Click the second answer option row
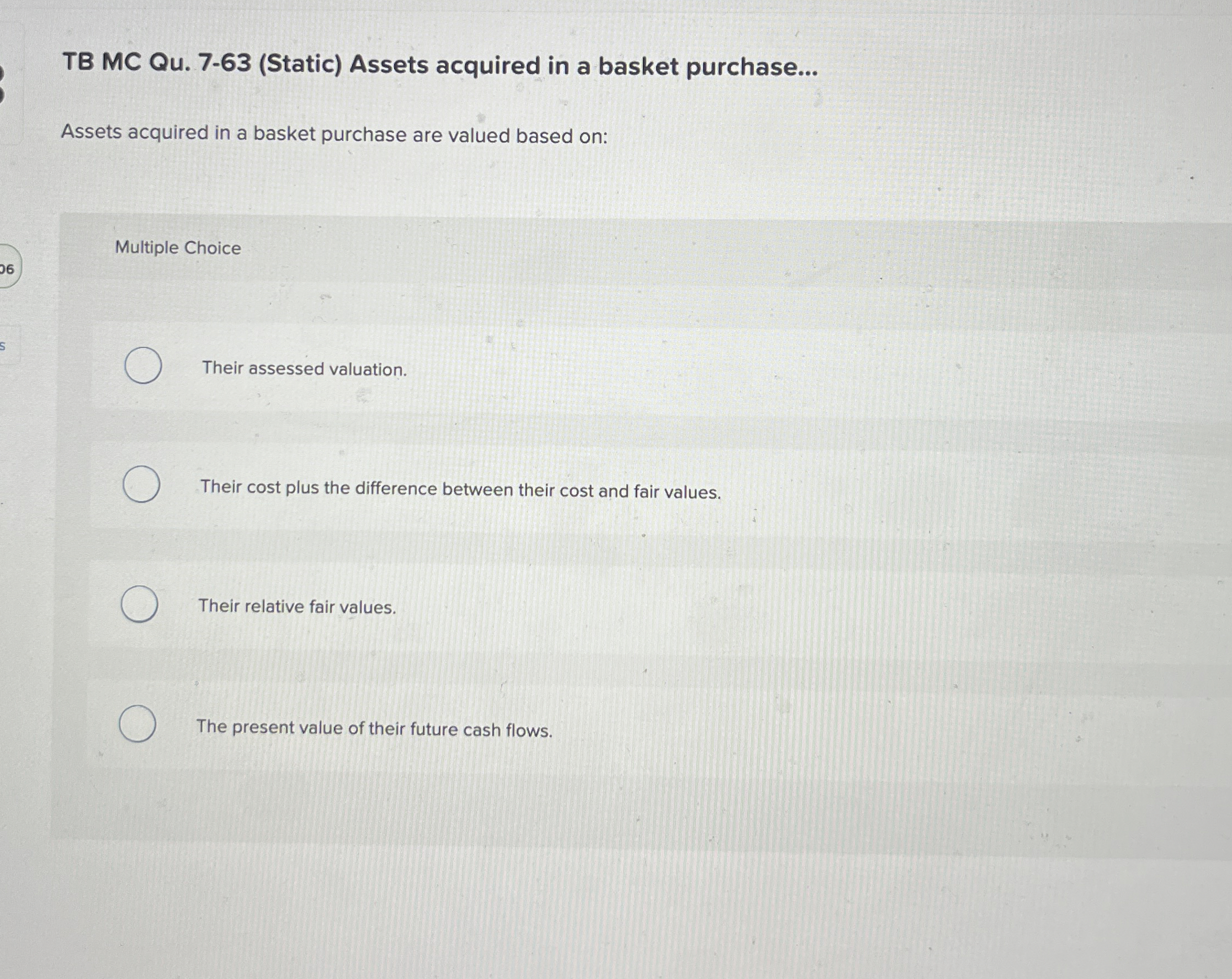The width and height of the screenshot is (1232, 979). [x=460, y=488]
